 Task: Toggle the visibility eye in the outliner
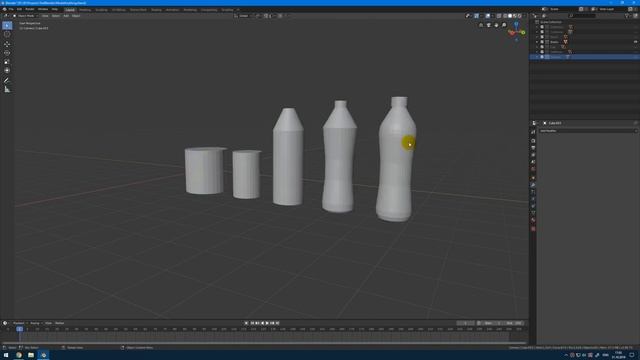pos(636,42)
